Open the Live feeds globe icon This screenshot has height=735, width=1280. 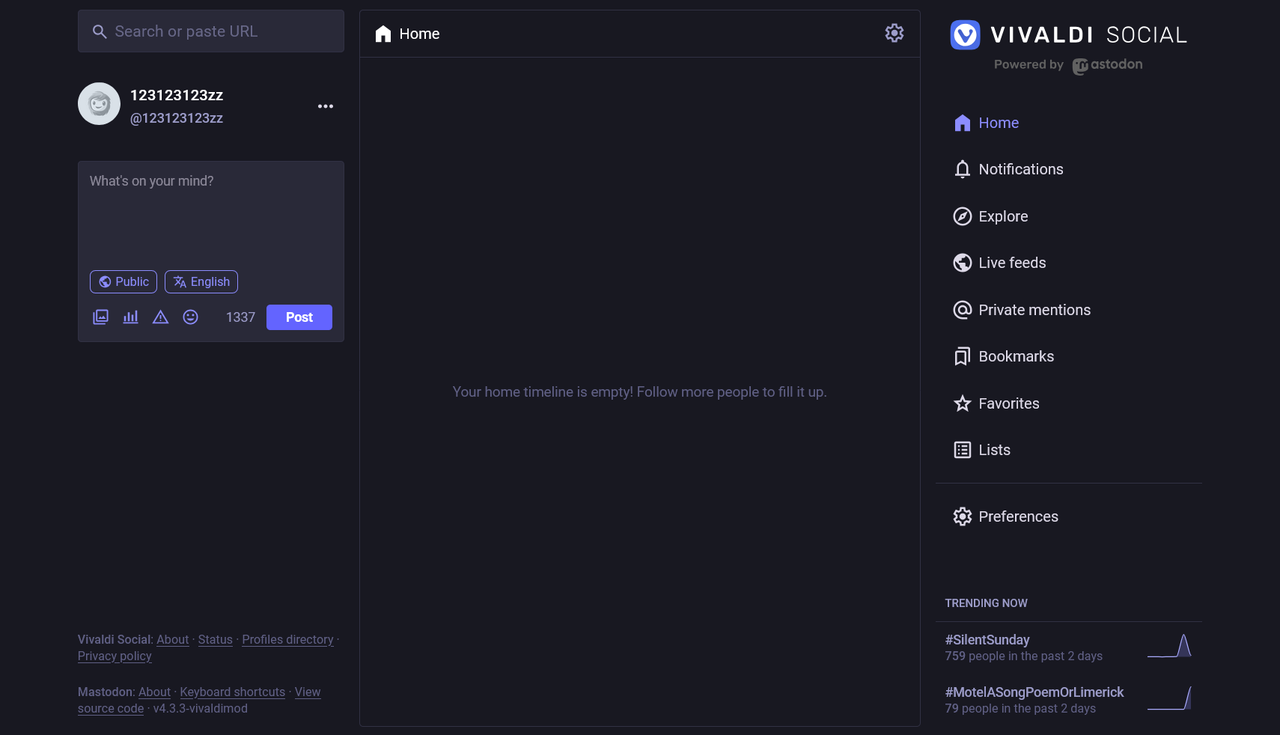962,263
